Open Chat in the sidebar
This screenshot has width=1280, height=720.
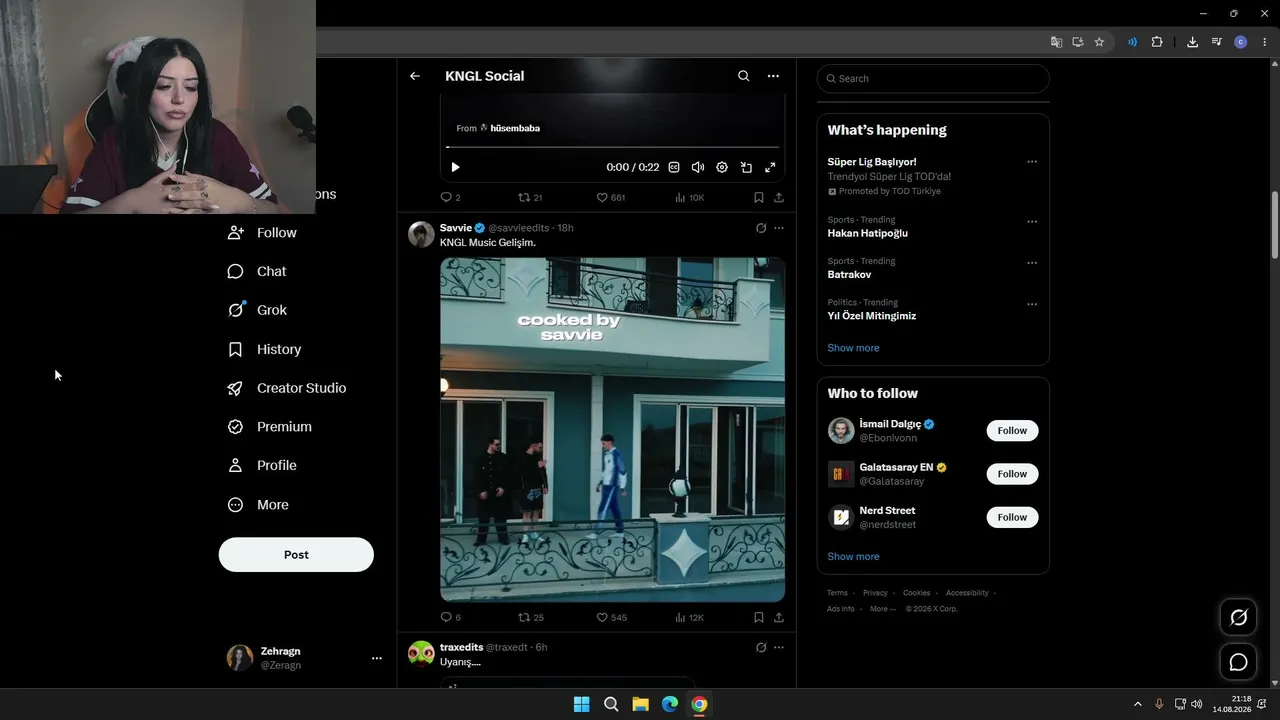pyautogui.click(x=257, y=271)
